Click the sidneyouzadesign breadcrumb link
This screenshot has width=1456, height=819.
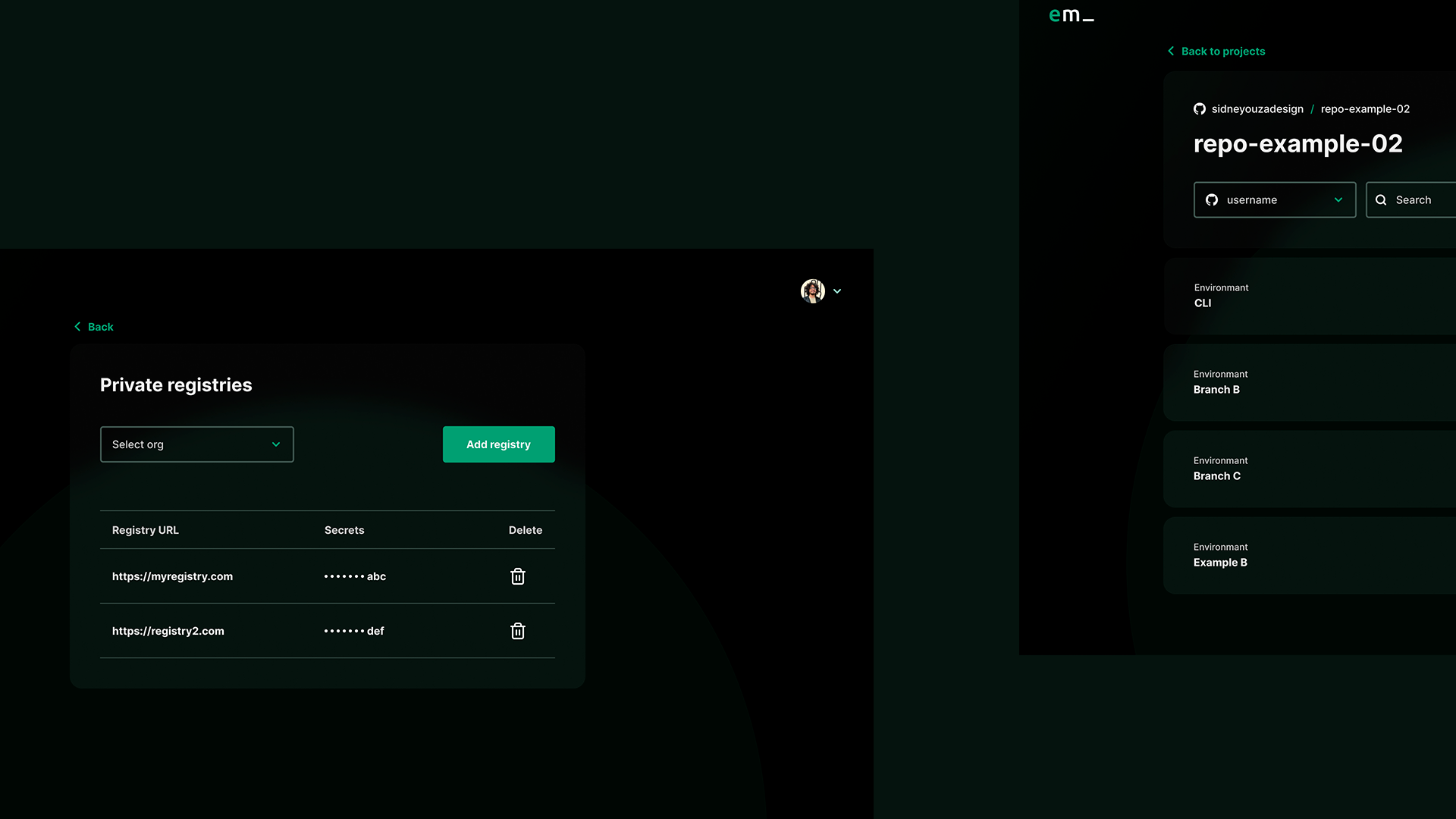pos(1257,109)
